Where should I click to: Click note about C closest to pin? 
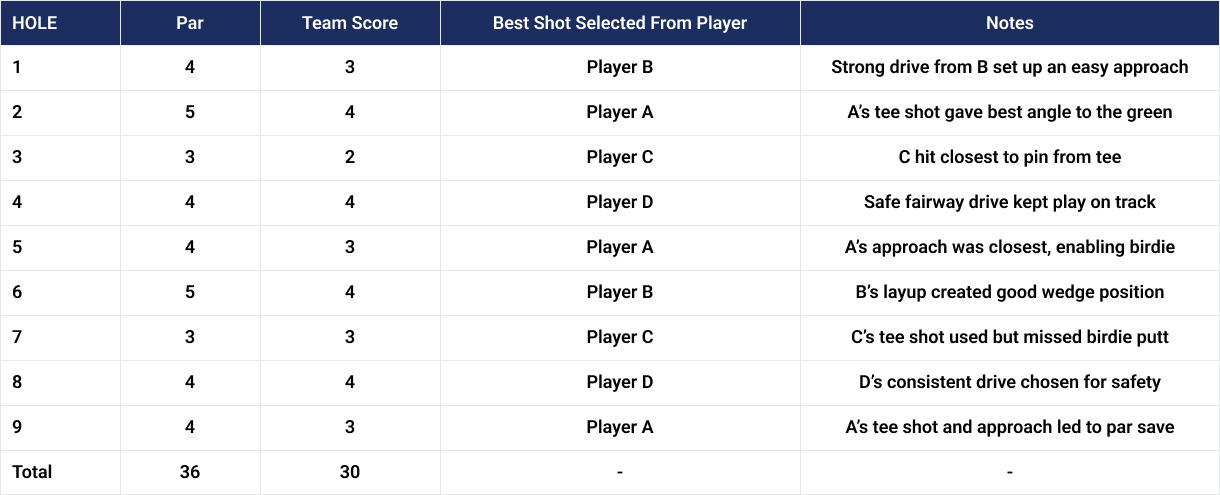[x=1009, y=157]
